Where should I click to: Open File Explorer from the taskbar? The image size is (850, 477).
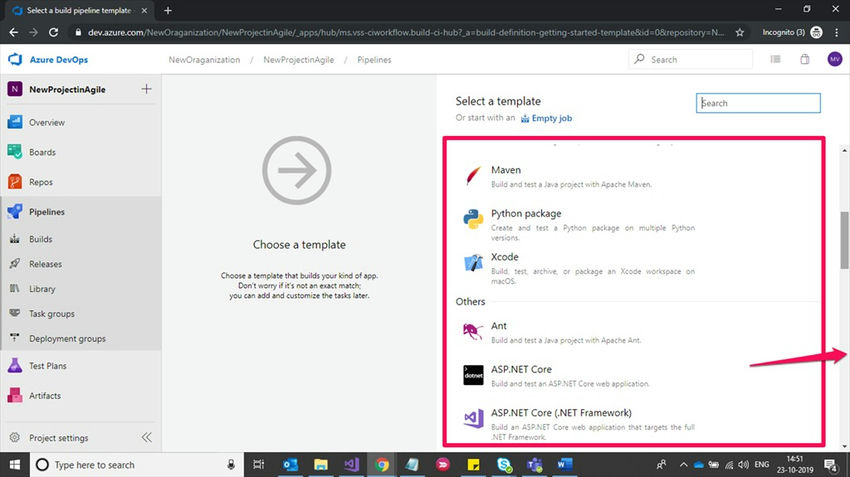tap(321, 465)
